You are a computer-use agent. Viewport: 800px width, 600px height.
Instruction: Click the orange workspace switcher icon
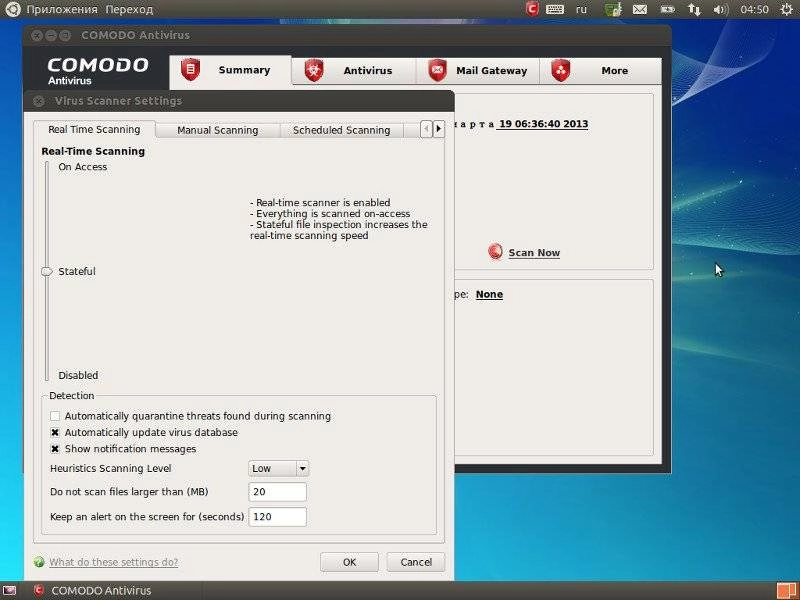pyautogui.click(x=786, y=591)
